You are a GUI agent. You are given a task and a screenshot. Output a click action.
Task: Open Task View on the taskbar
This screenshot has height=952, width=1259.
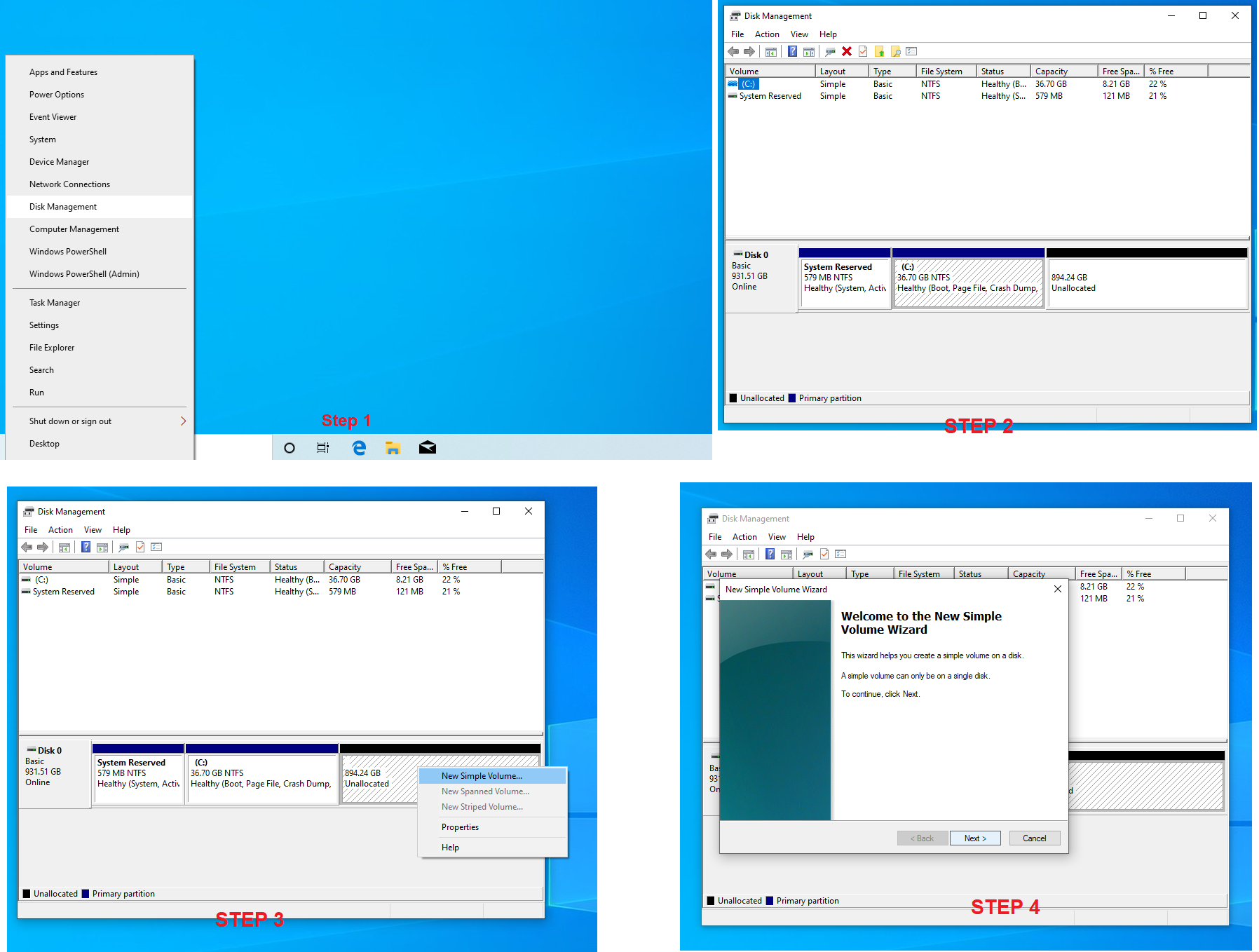pos(323,447)
